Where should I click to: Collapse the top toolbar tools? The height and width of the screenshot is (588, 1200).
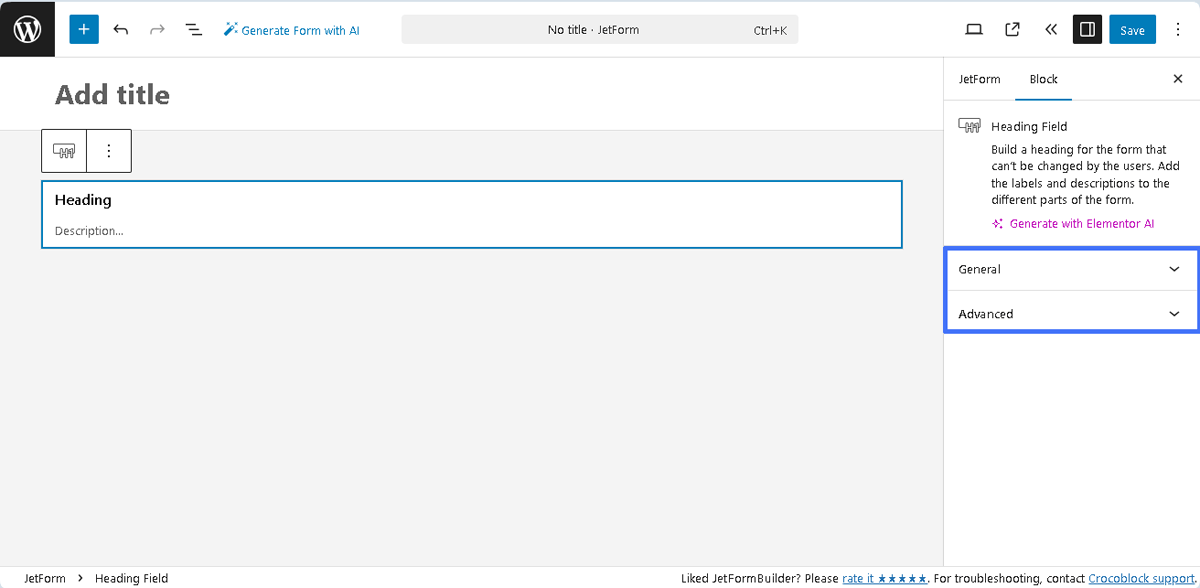[x=1050, y=30]
